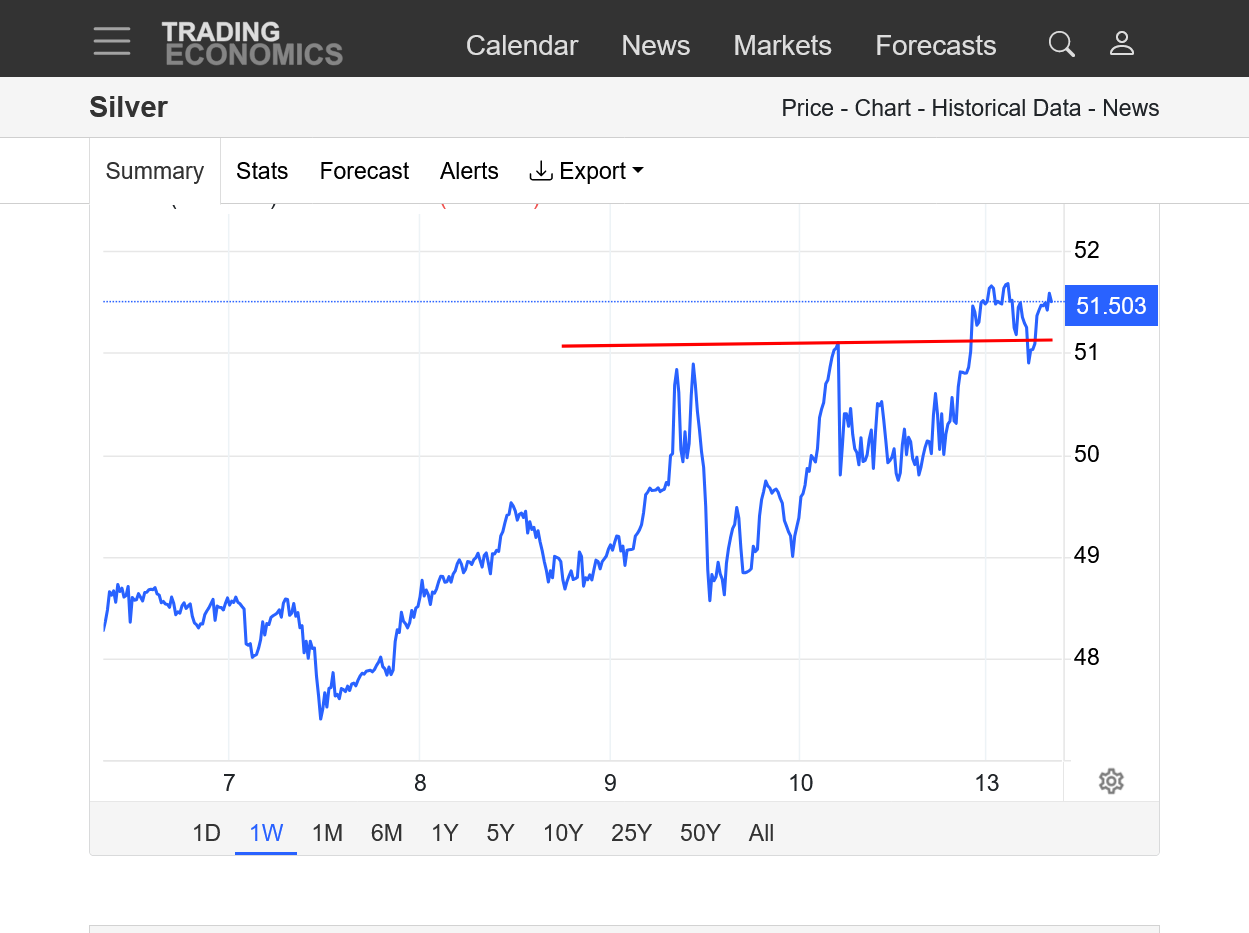Screen dimensions: 1249x933
Task: Click the 51.503 current price label
Action: pos(1111,306)
